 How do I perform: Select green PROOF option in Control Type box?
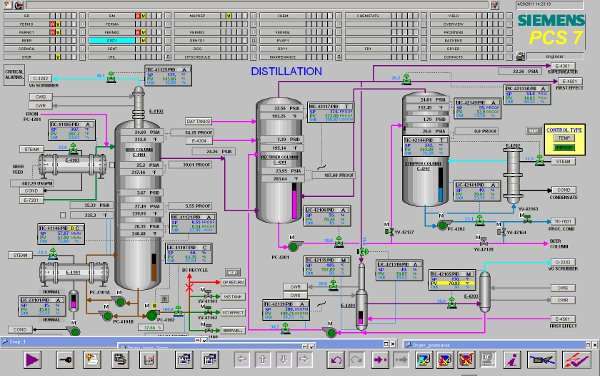tap(564, 147)
